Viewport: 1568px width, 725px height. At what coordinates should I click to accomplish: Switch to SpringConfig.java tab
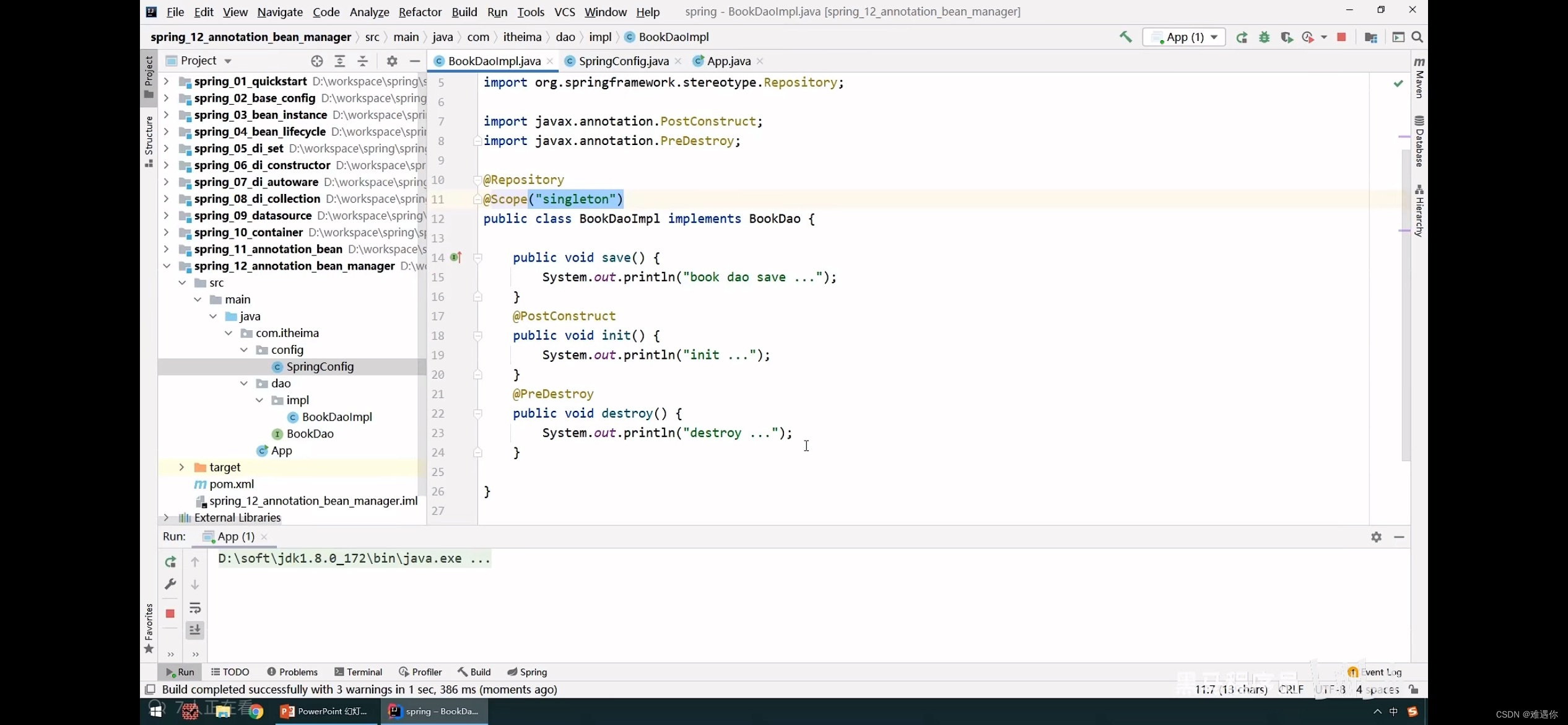623,61
